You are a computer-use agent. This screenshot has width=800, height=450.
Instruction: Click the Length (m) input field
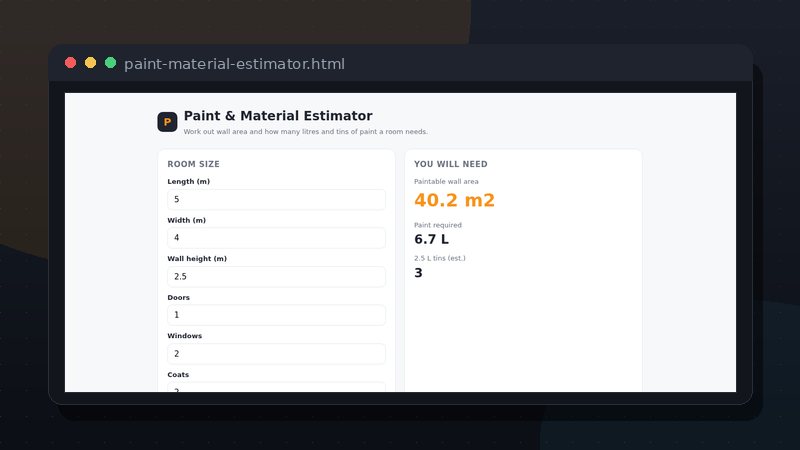tap(277, 199)
